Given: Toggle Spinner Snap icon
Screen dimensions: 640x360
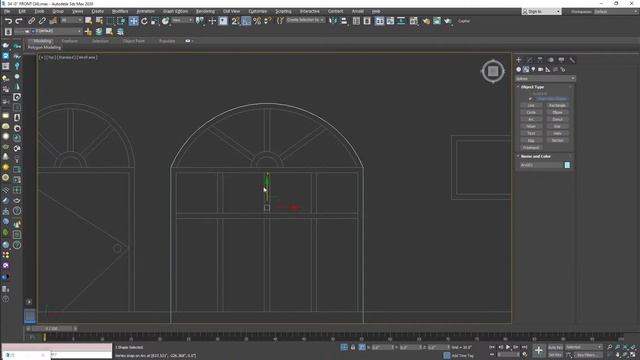Looking at the screenshot, I should pyautogui.click(x=268, y=21).
